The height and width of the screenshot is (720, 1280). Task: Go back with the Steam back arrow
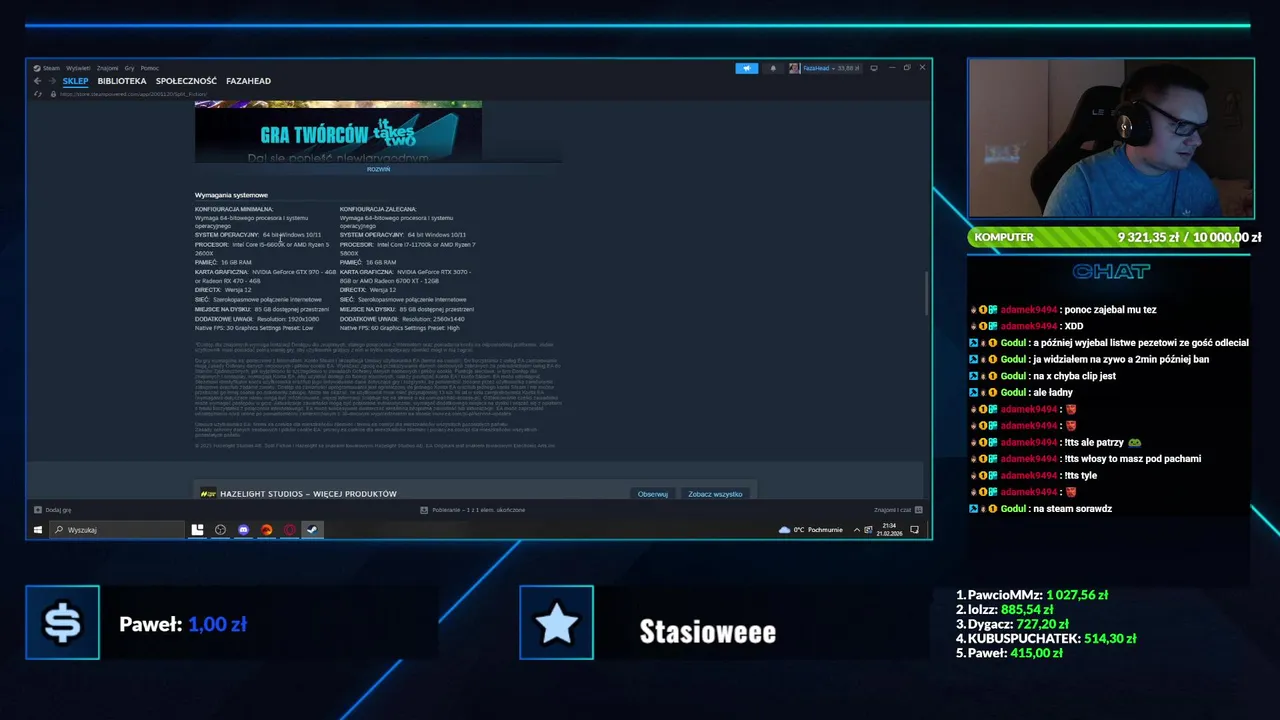(38, 81)
